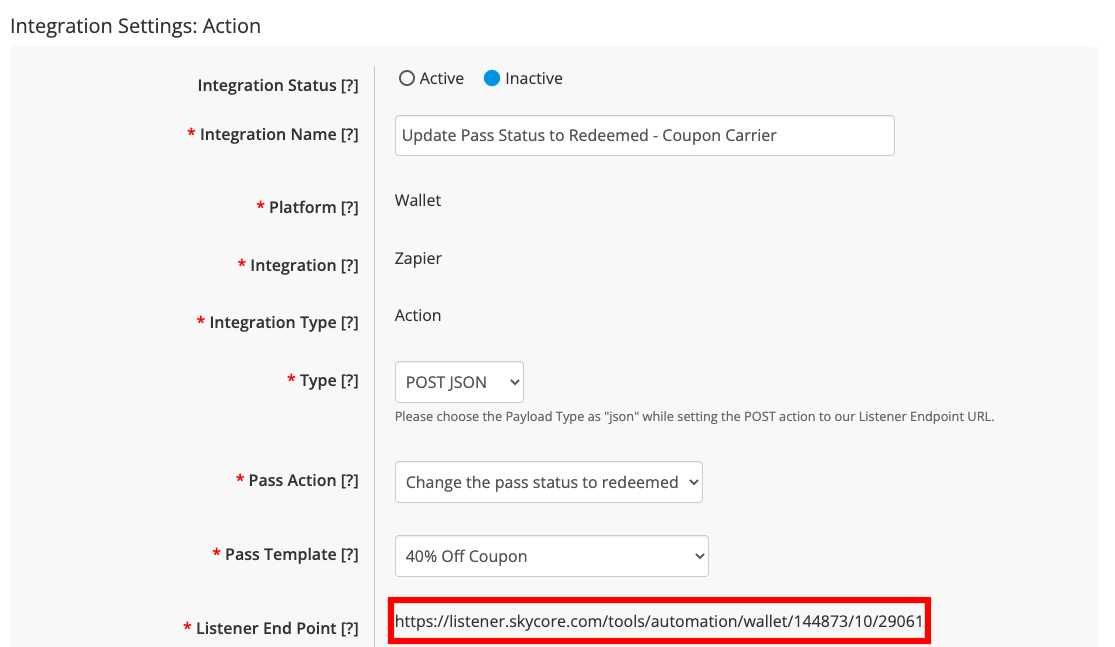
Task: Click the Action integration type value
Action: [418, 315]
